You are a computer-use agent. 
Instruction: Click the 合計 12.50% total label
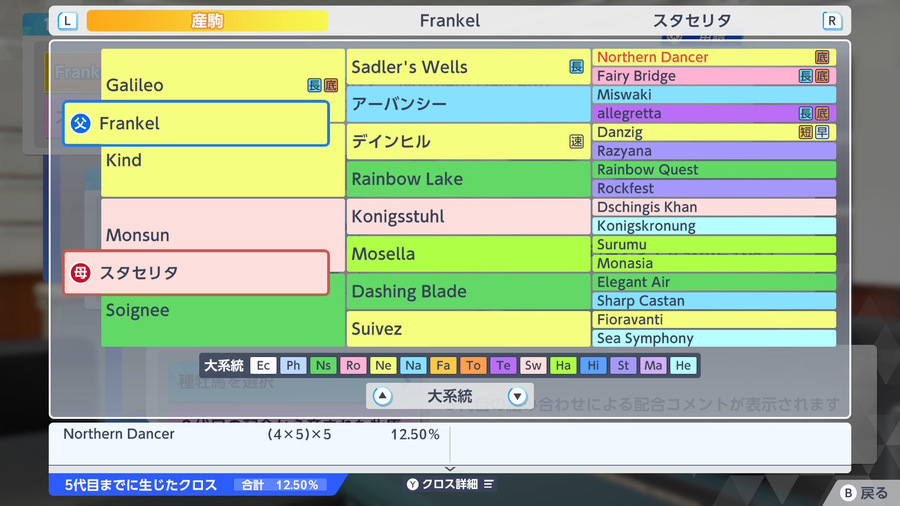280,485
